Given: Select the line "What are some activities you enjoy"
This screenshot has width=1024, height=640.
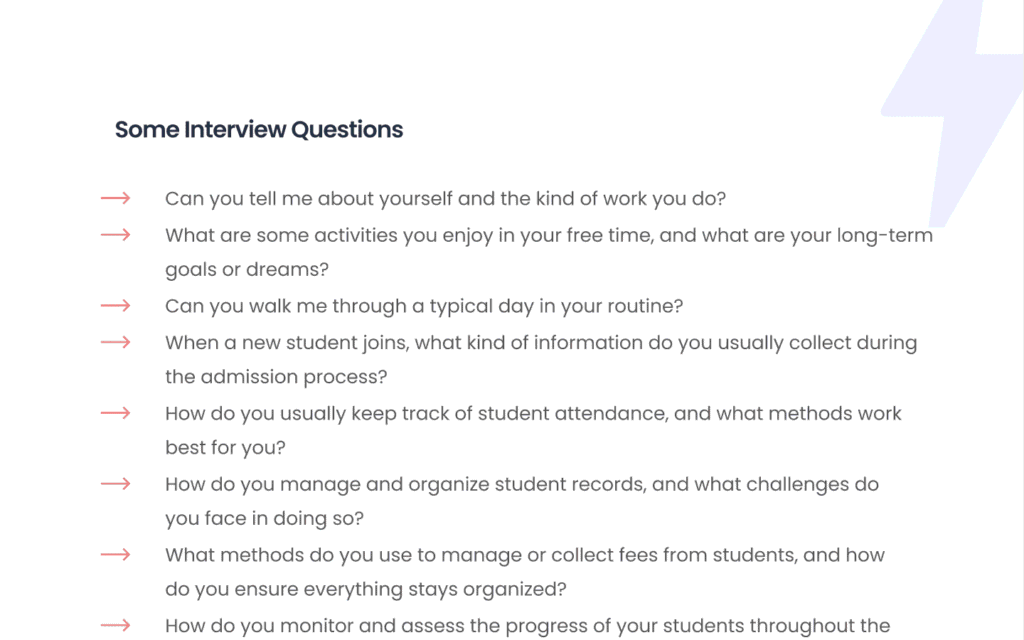Looking at the screenshot, I should tap(548, 236).
